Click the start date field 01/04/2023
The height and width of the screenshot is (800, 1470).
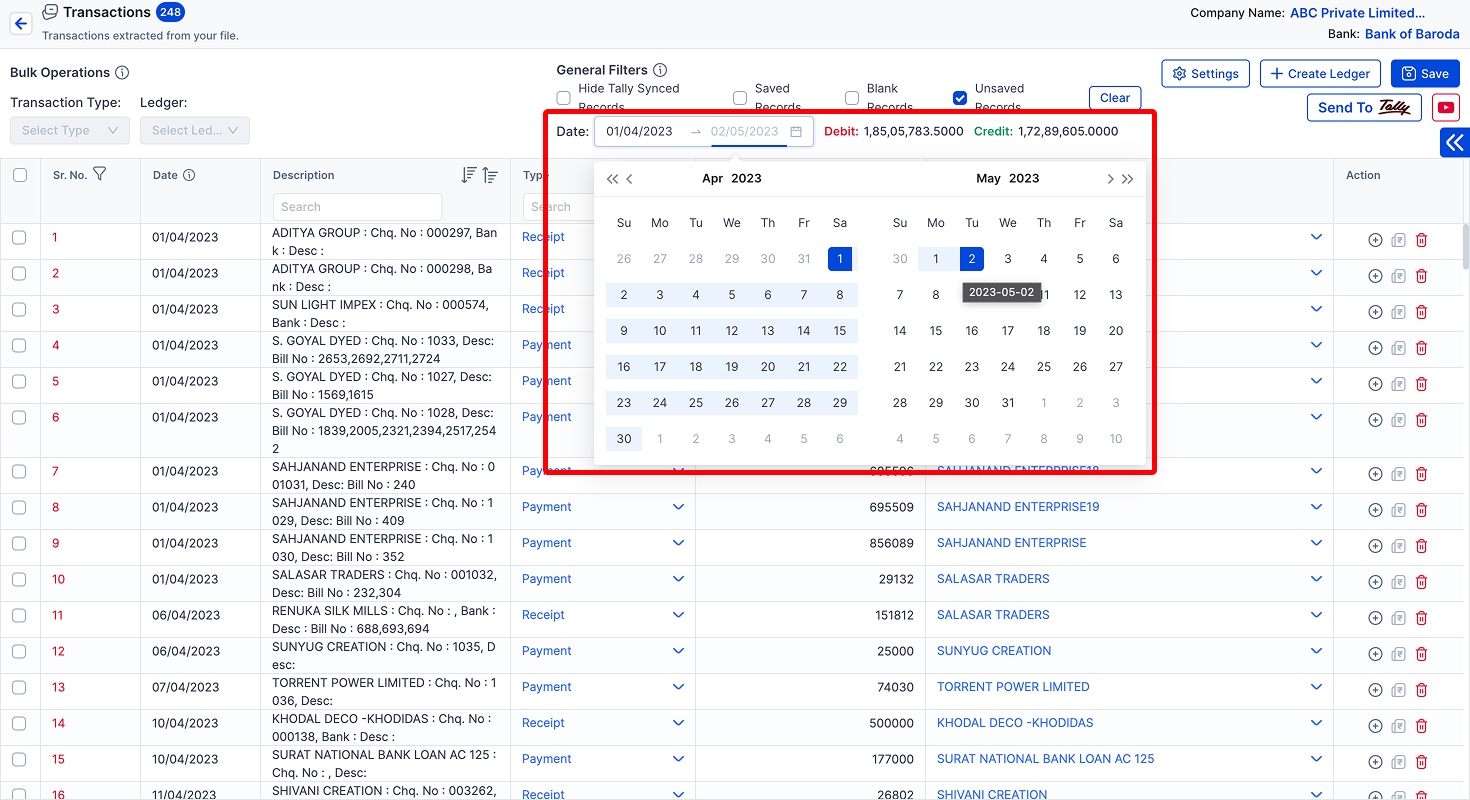(x=640, y=131)
